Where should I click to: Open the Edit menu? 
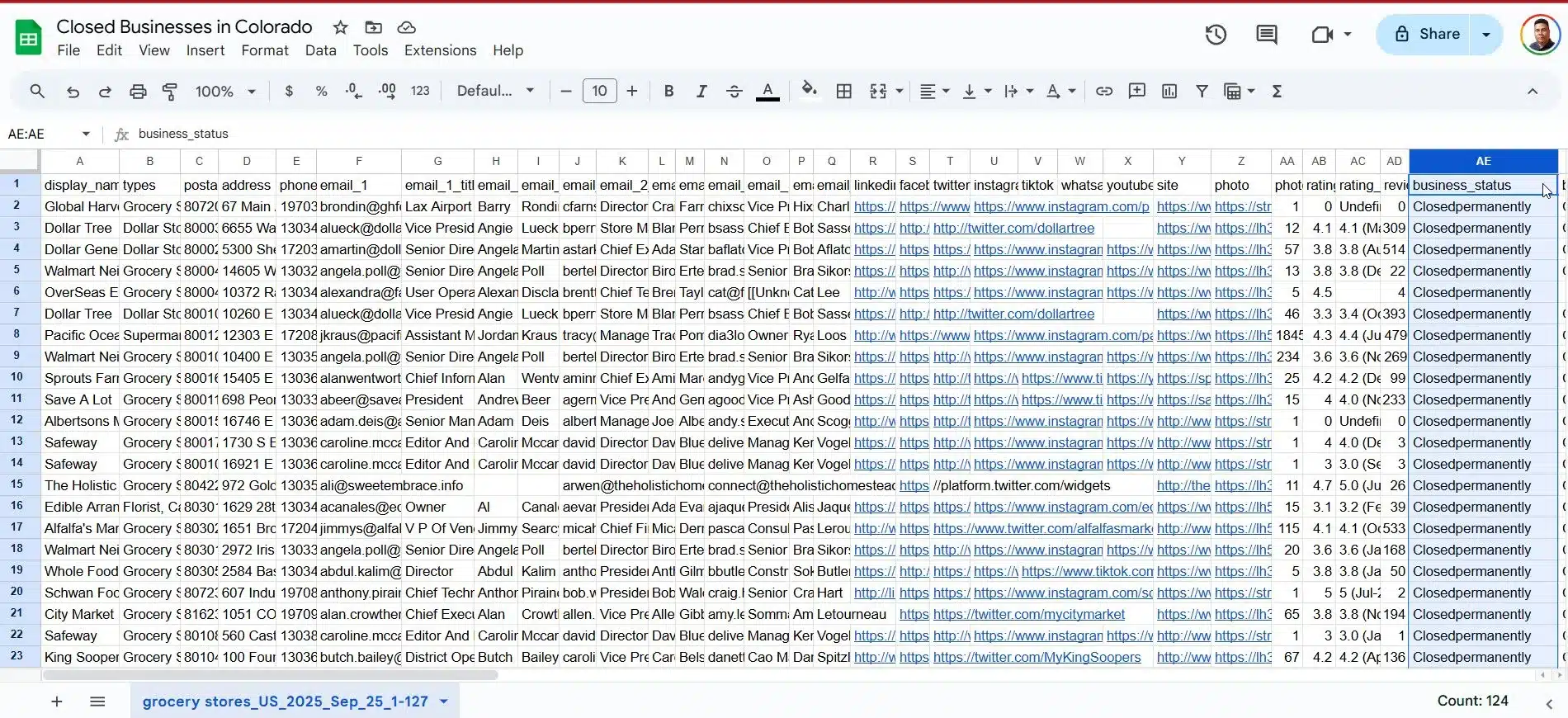pos(109,50)
